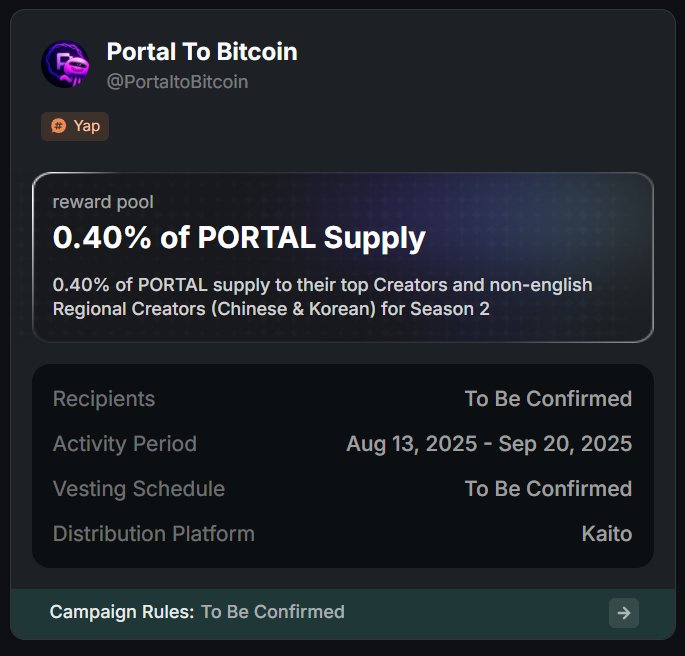Click the 0.40% of PORTAL Supply heading
Screen dimensions: 685x656
[239, 238]
